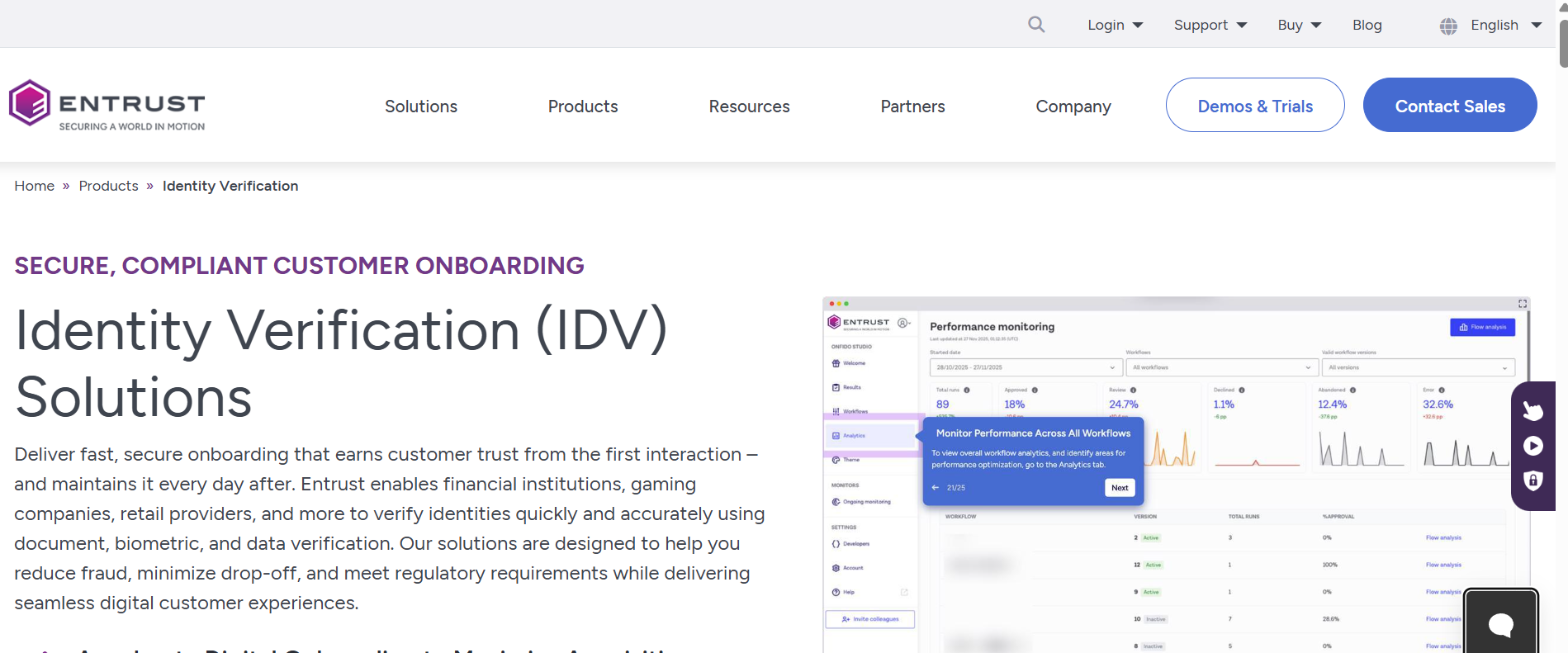Image resolution: width=1568 pixels, height=653 pixels.
Task: Click the globe language icon
Action: (1448, 26)
